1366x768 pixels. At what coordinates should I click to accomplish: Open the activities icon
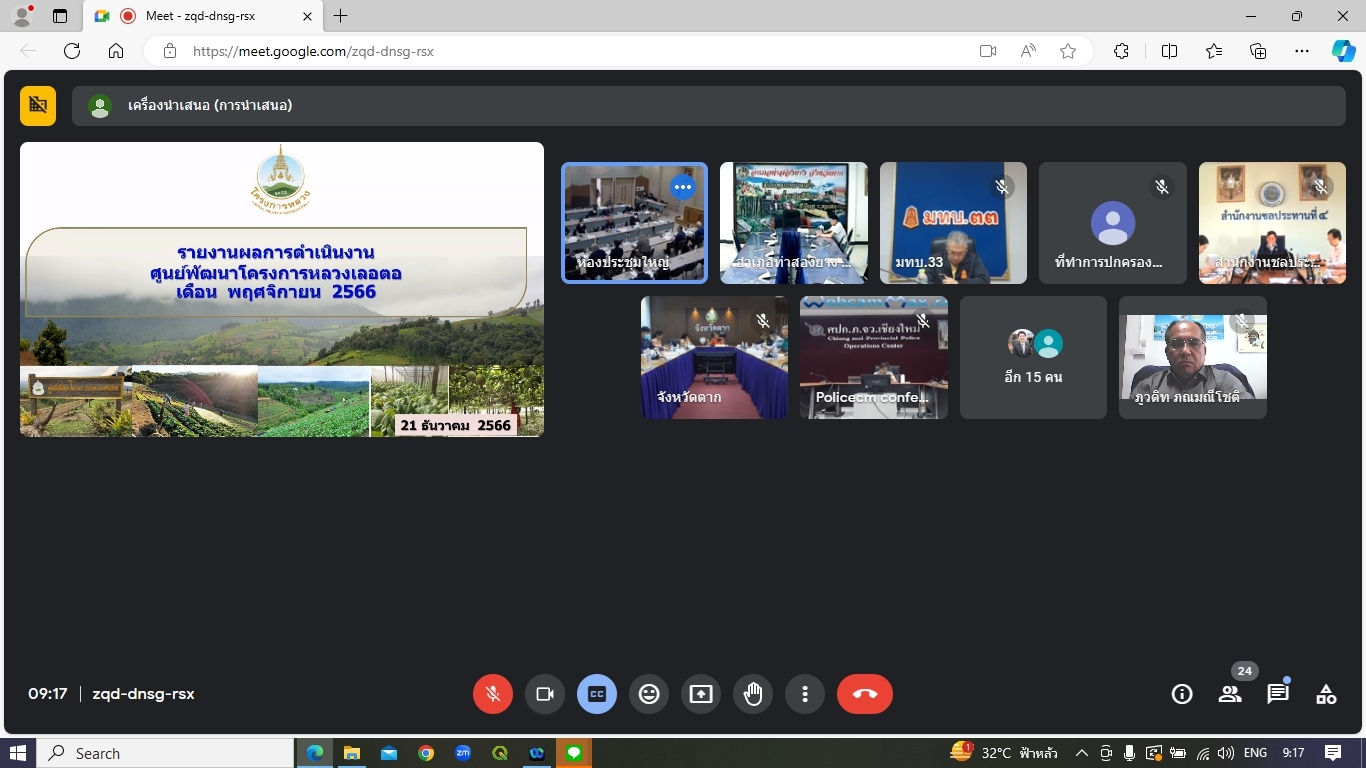pos(1326,694)
